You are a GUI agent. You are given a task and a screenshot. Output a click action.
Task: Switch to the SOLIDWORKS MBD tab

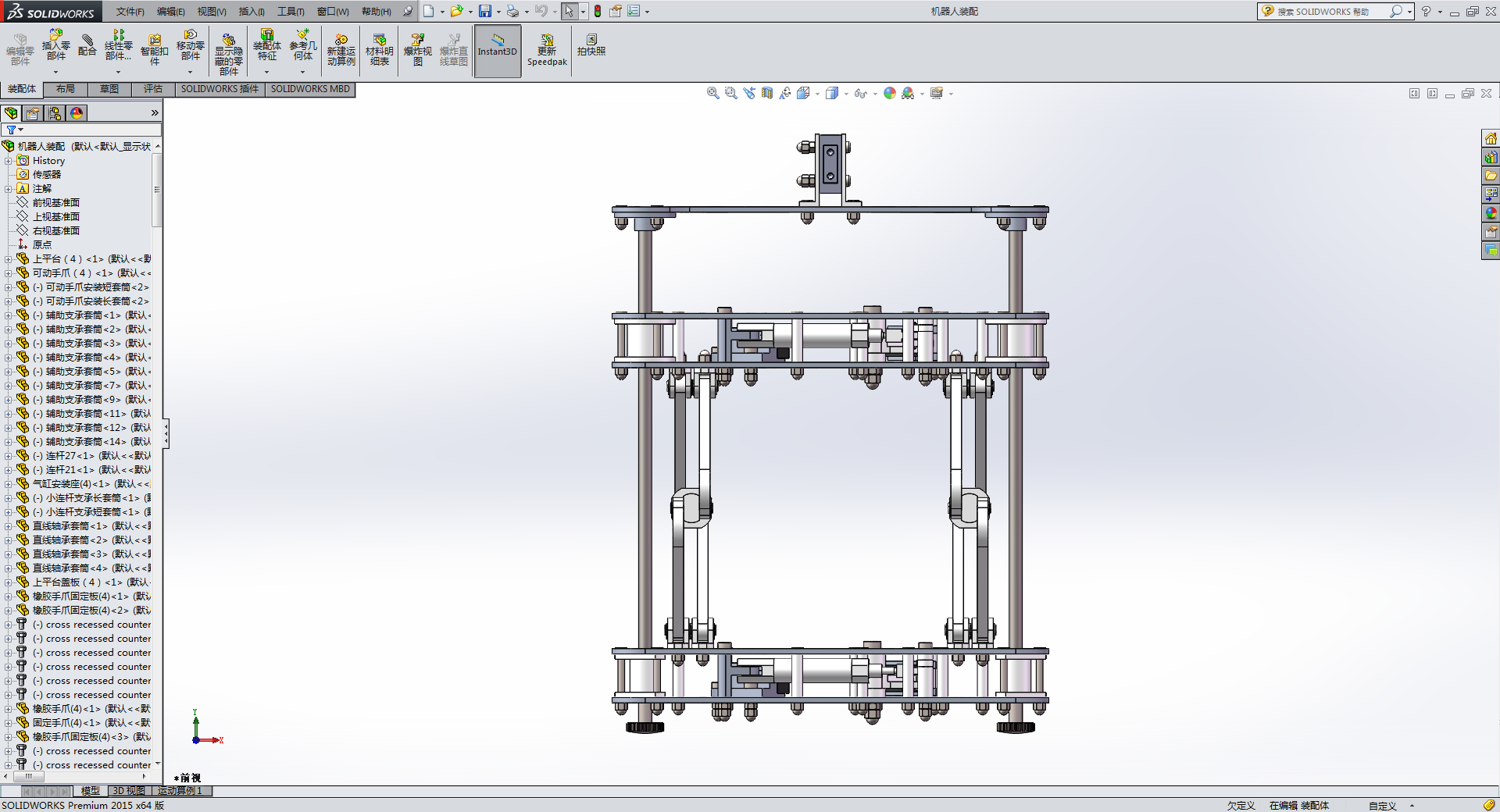pyautogui.click(x=310, y=89)
